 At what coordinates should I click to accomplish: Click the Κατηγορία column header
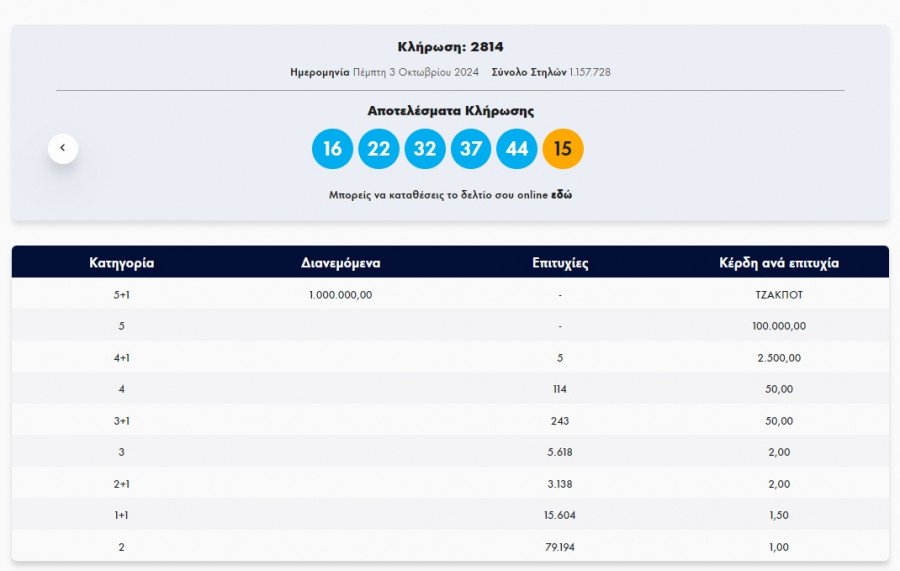pyautogui.click(x=121, y=263)
